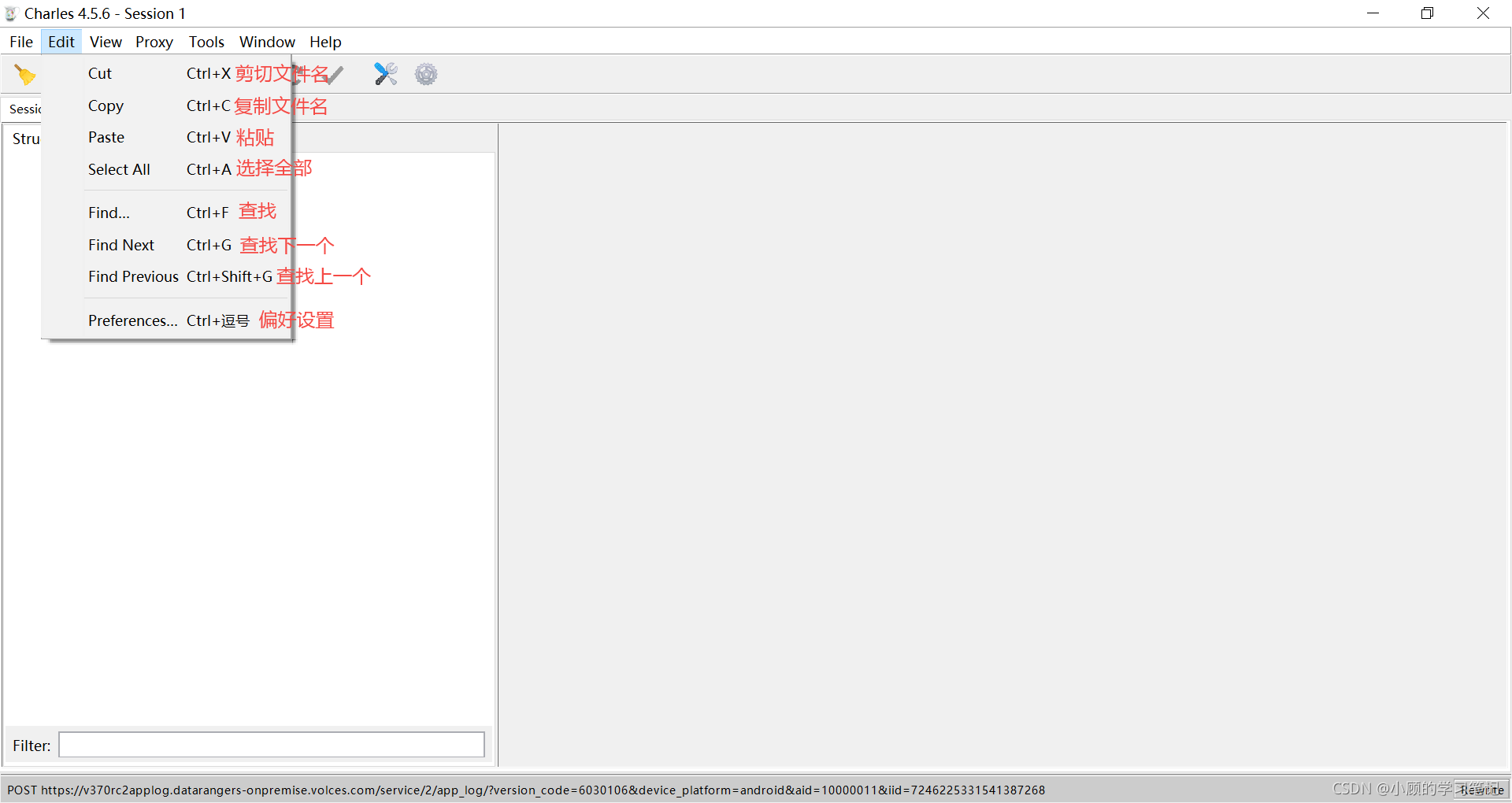
Task: Click the broom Clear Session icon
Action: (25, 74)
